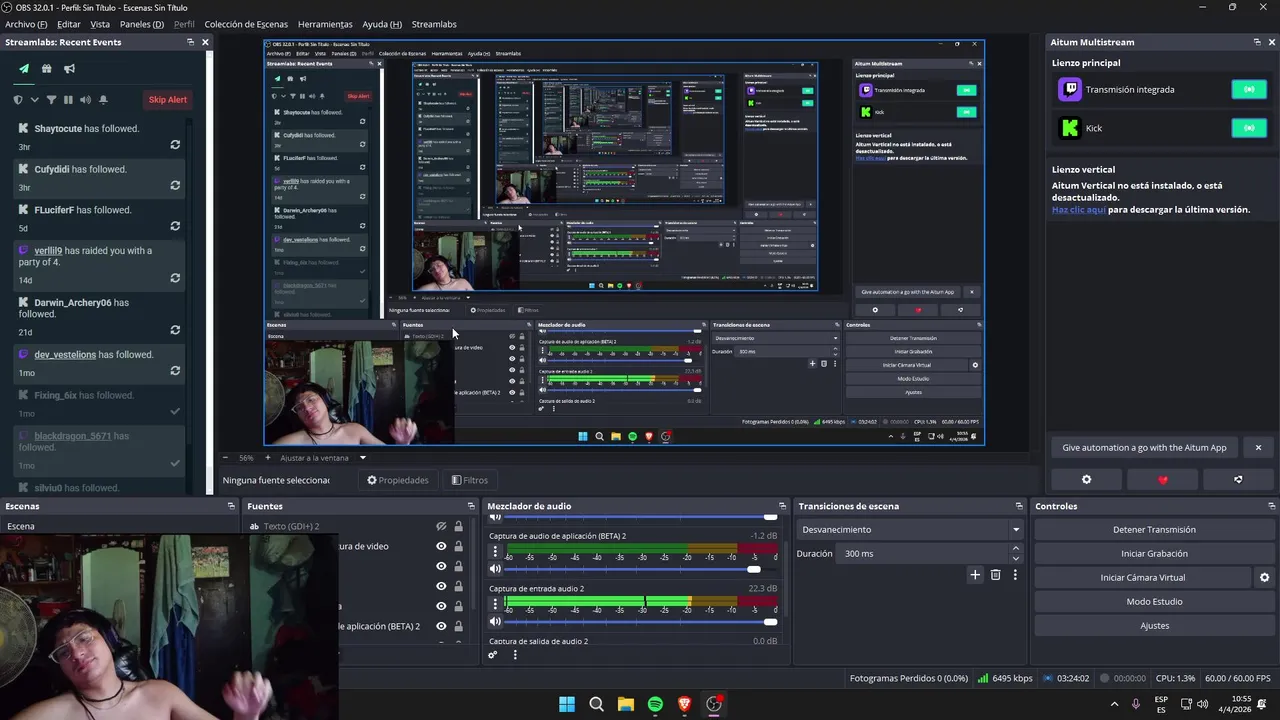Click Detener Transmisión button

1154,530
